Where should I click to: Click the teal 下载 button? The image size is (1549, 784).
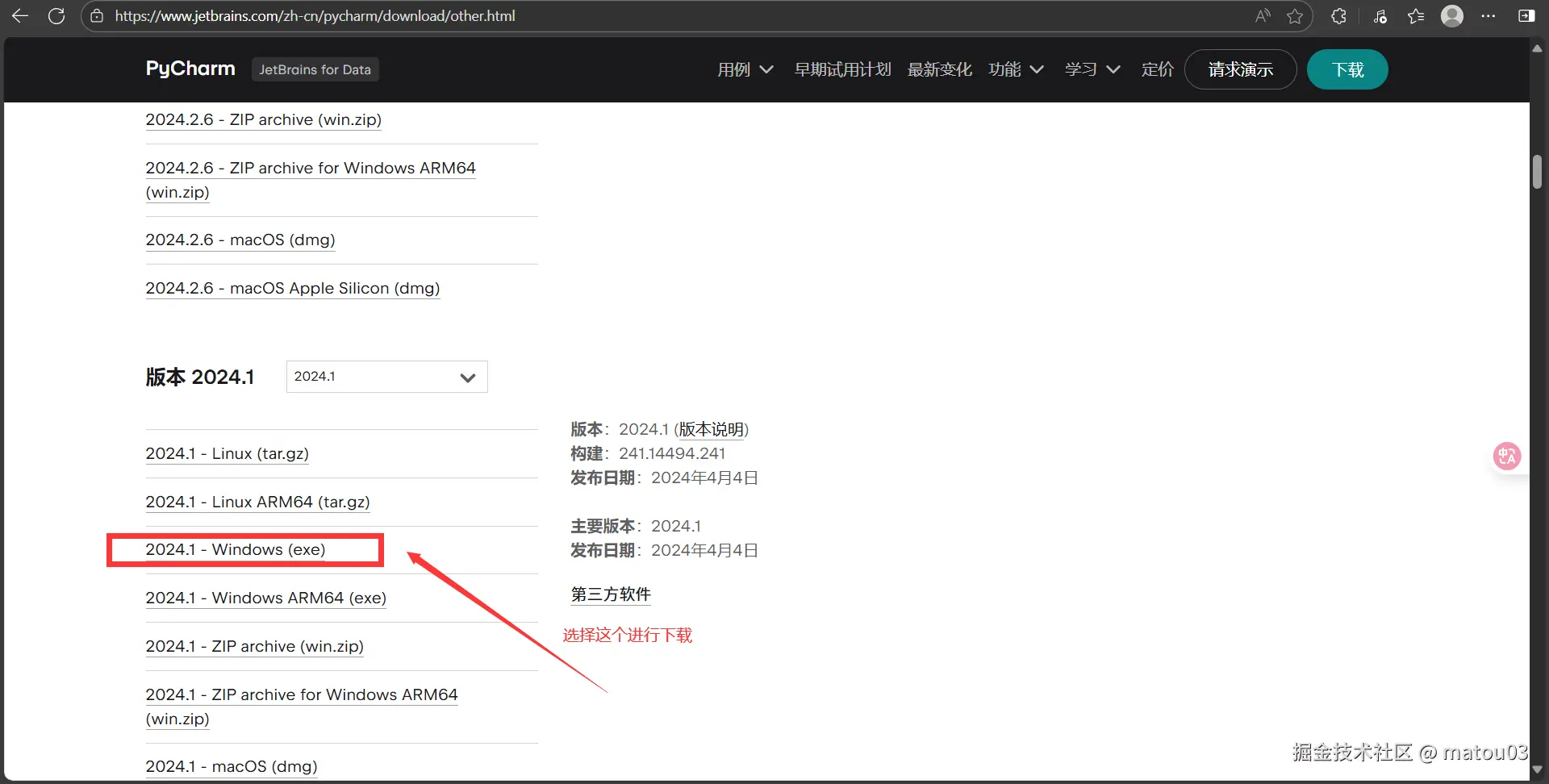pos(1347,69)
